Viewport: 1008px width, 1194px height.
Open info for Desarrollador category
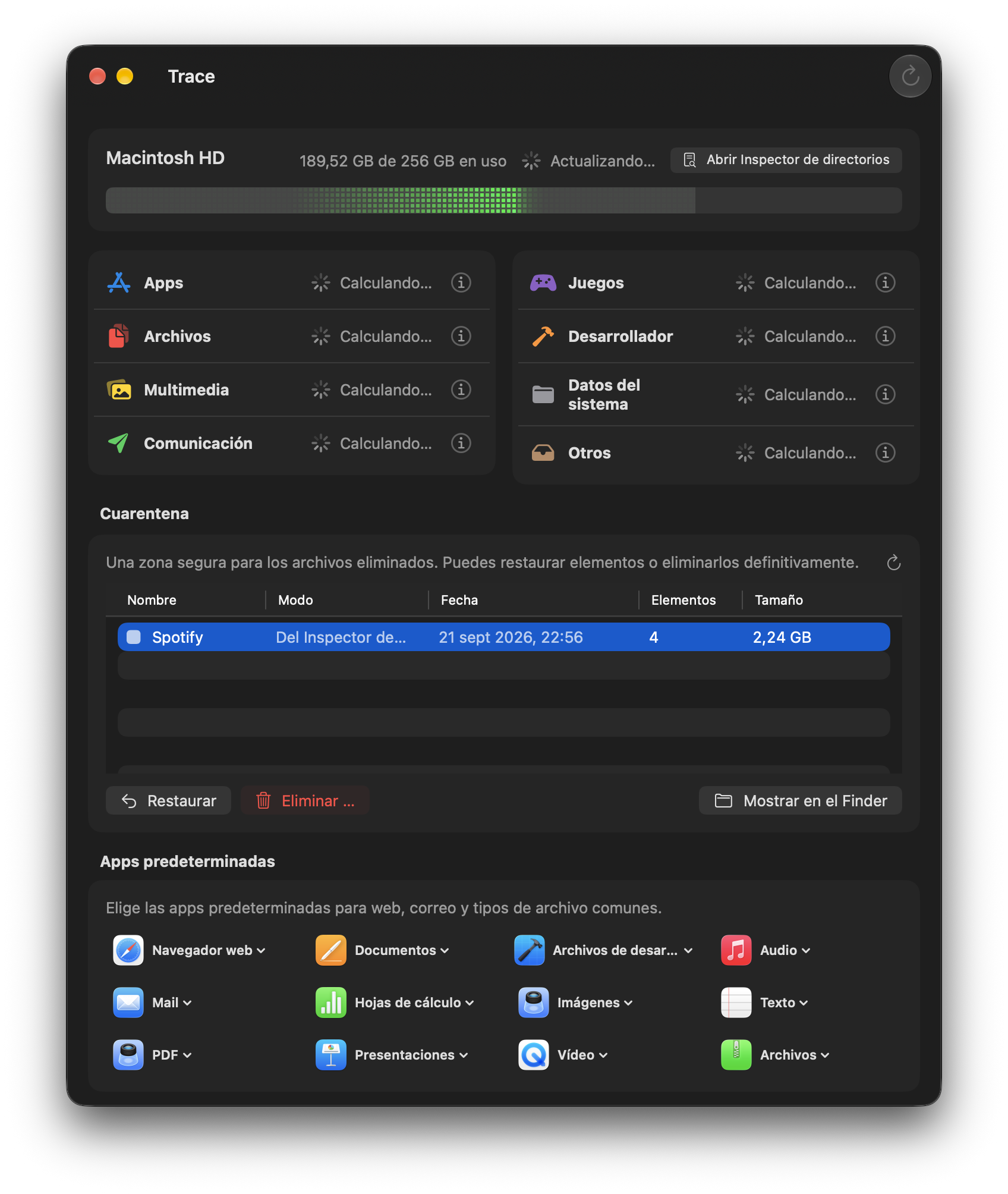886,336
